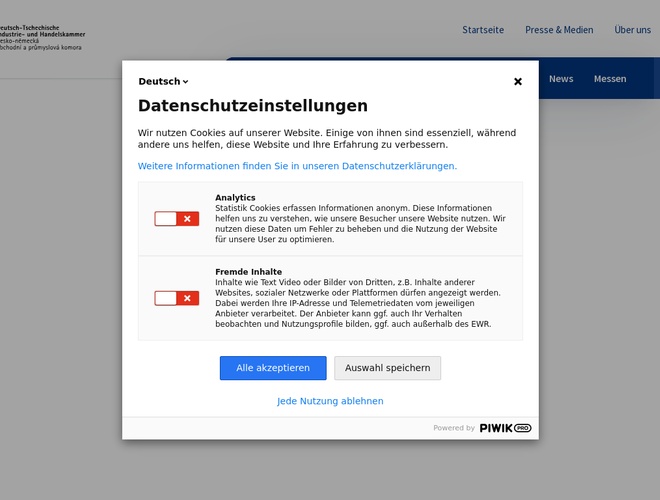Click the Fremde Inhalte description text
Image resolution: width=660 pixels, height=500 pixels.
coord(357,303)
